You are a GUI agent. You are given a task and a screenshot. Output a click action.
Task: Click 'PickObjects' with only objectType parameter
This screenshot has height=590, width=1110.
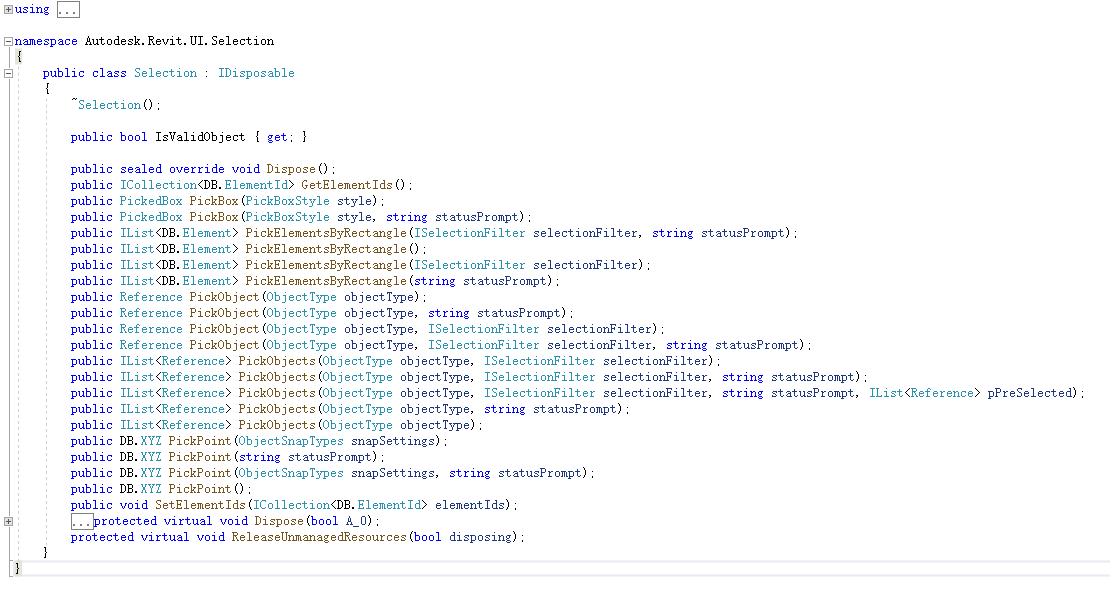tap(277, 425)
